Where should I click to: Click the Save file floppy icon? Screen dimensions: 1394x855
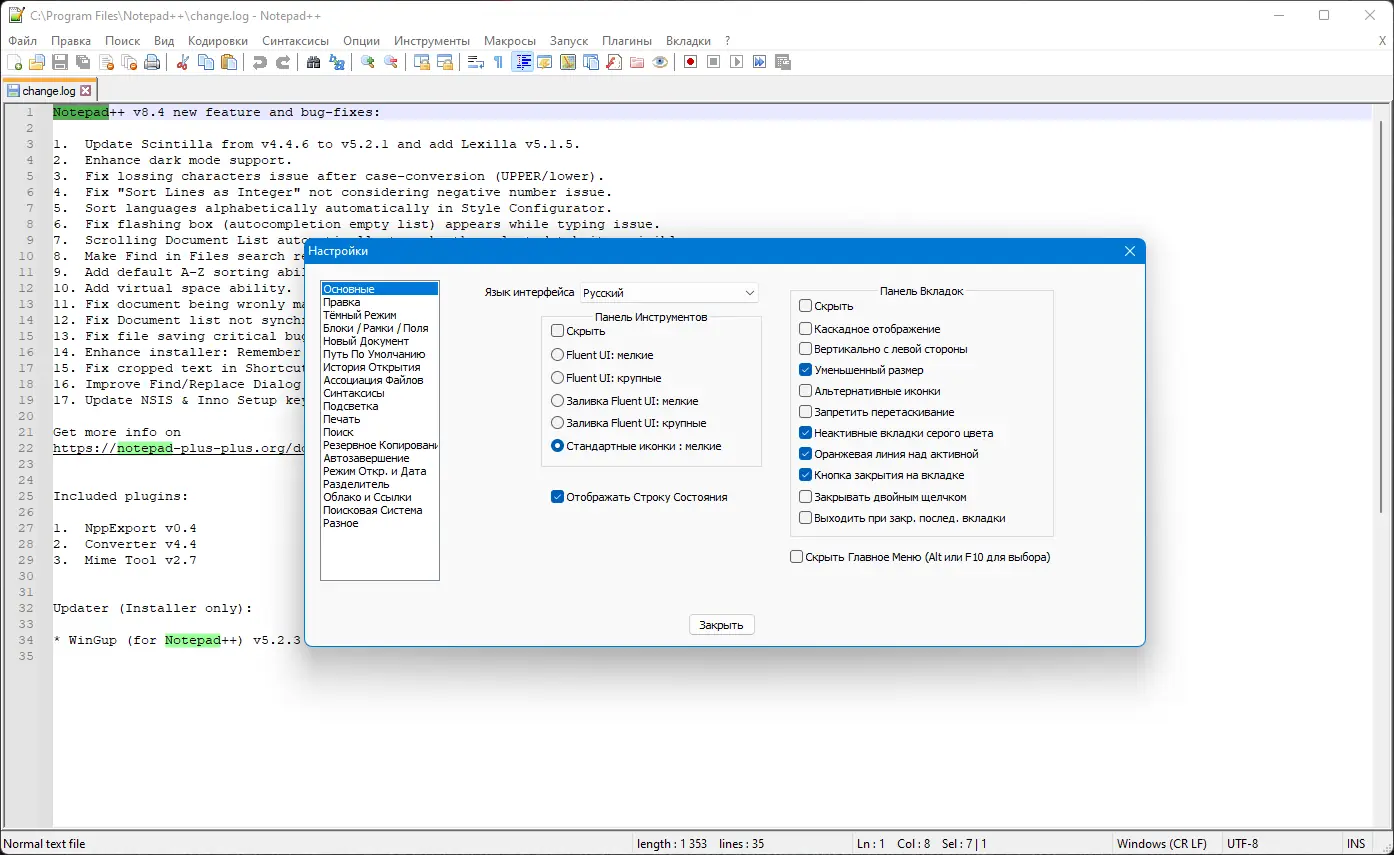coord(60,62)
